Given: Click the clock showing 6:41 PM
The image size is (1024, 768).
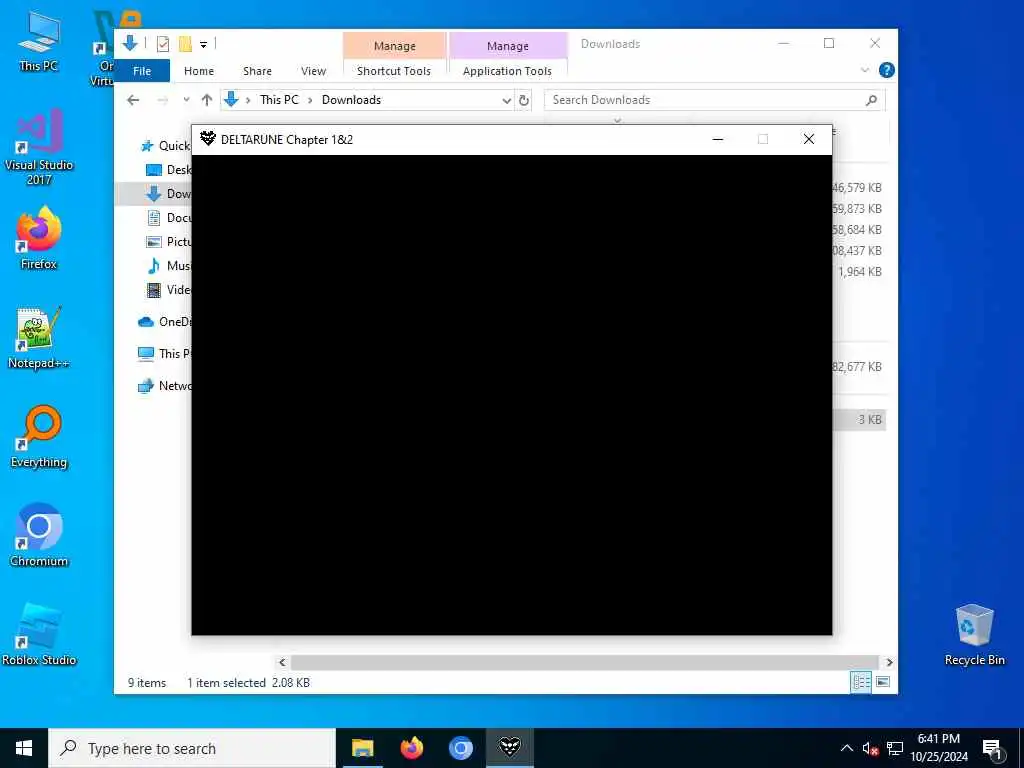Looking at the screenshot, I should 938,739.
